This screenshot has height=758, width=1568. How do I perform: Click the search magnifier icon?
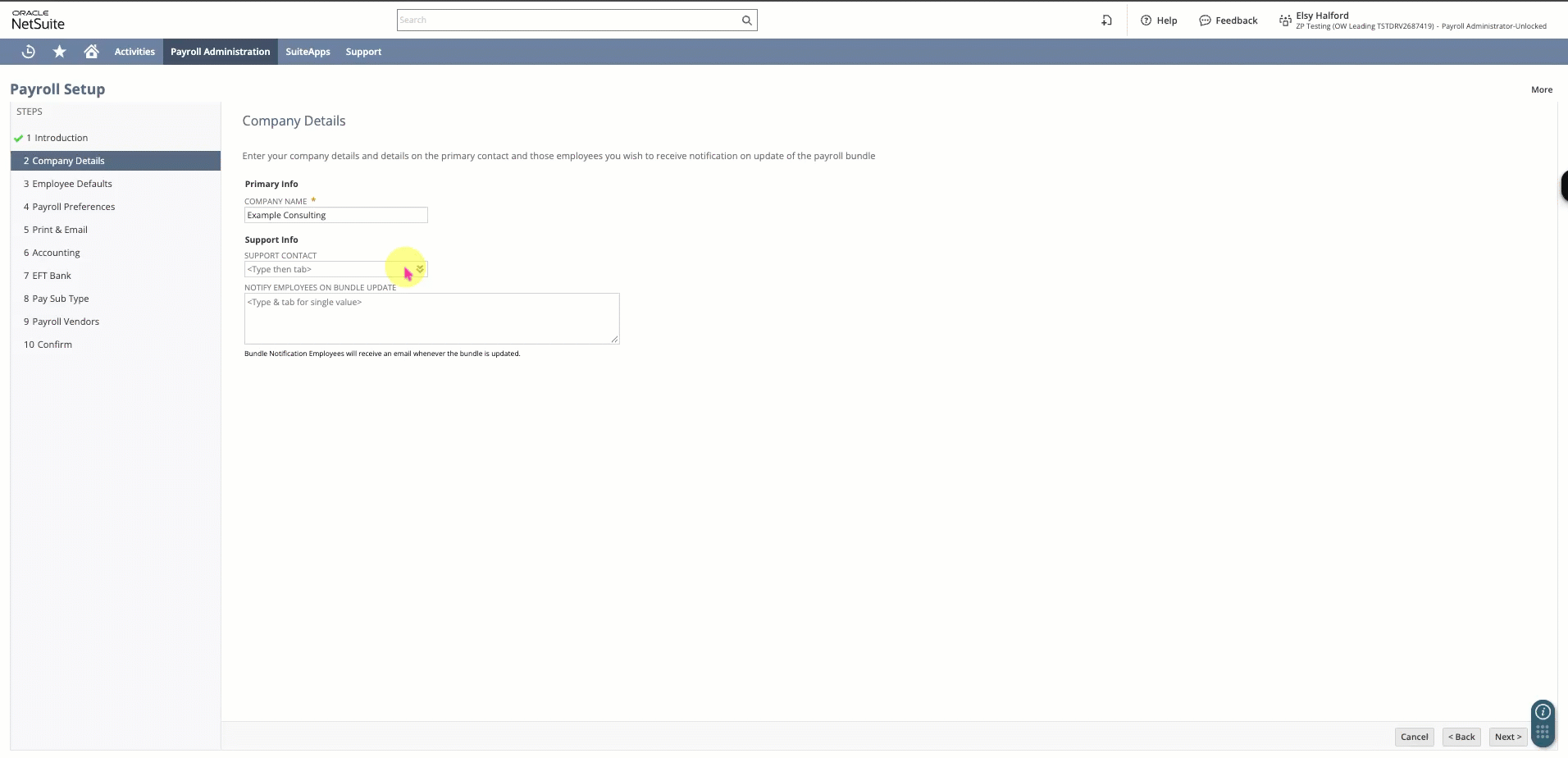coord(746,21)
